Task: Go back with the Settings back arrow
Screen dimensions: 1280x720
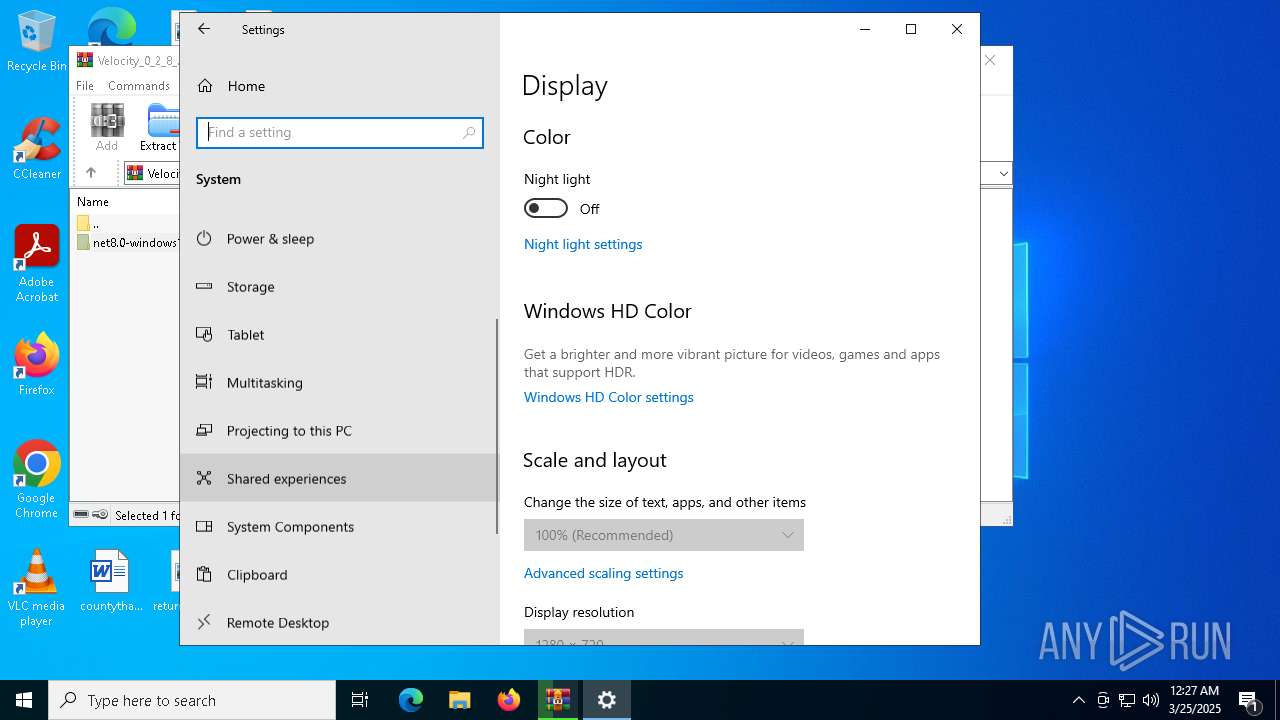Action: pyautogui.click(x=204, y=29)
